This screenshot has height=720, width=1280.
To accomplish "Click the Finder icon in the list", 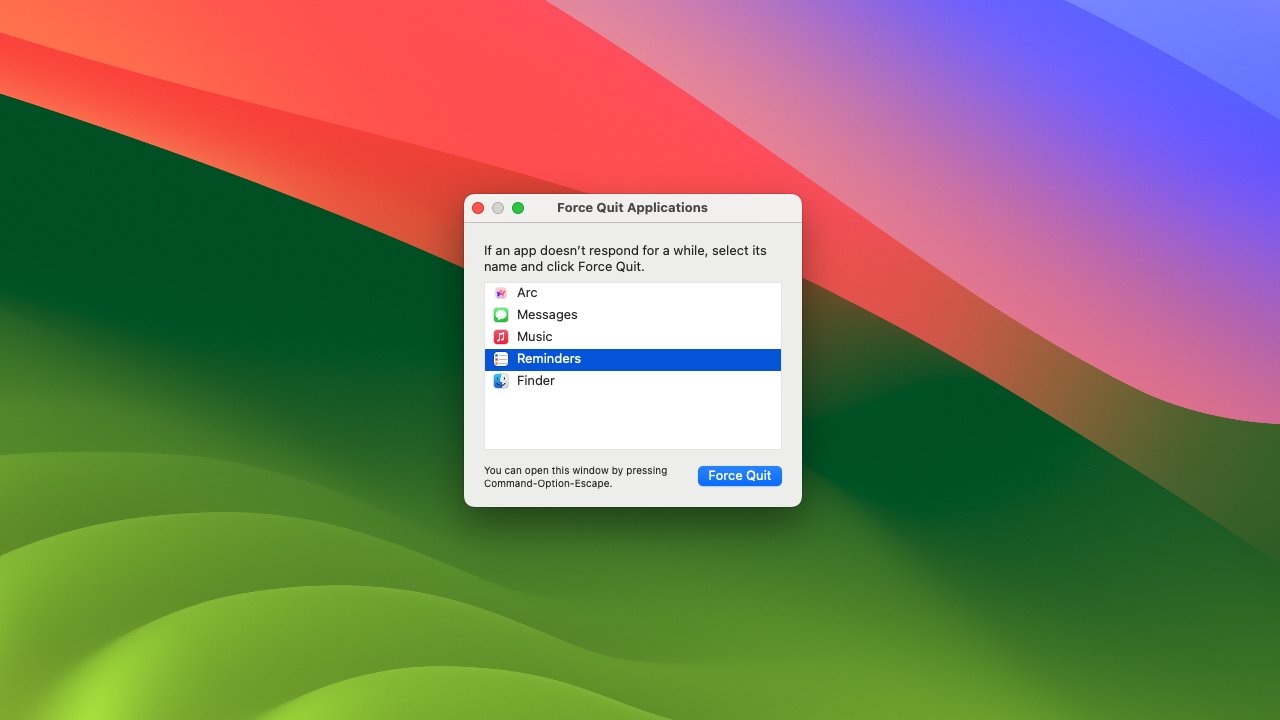I will click(x=500, y=380).
